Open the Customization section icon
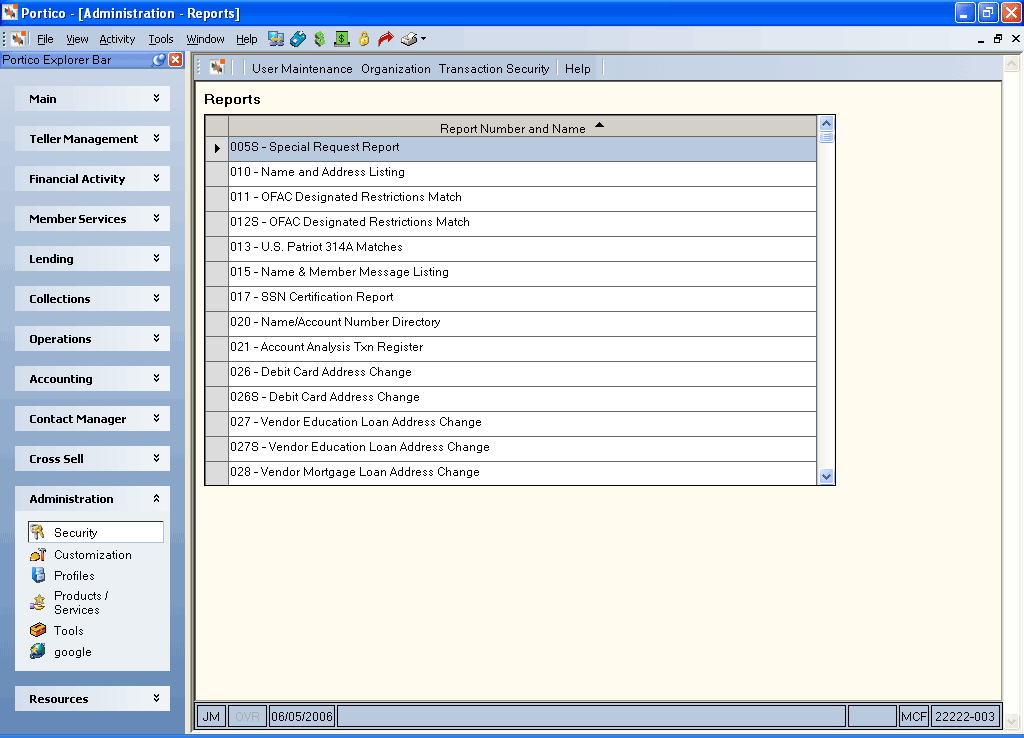 [38, 555]
